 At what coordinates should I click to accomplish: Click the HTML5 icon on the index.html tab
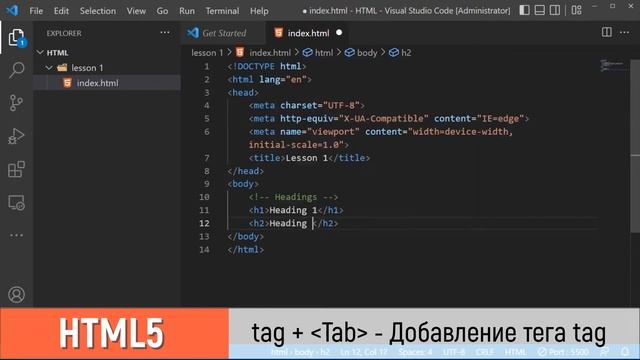[278, 33]
